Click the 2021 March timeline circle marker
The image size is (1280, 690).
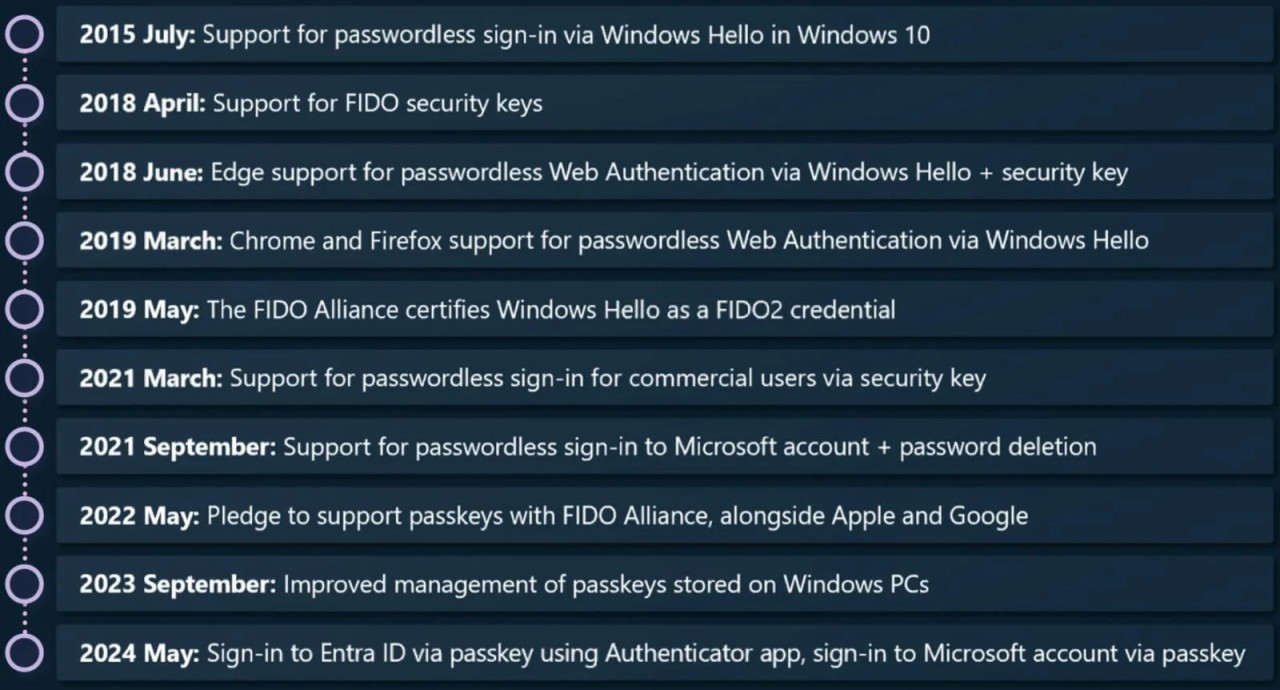[24, 378]
